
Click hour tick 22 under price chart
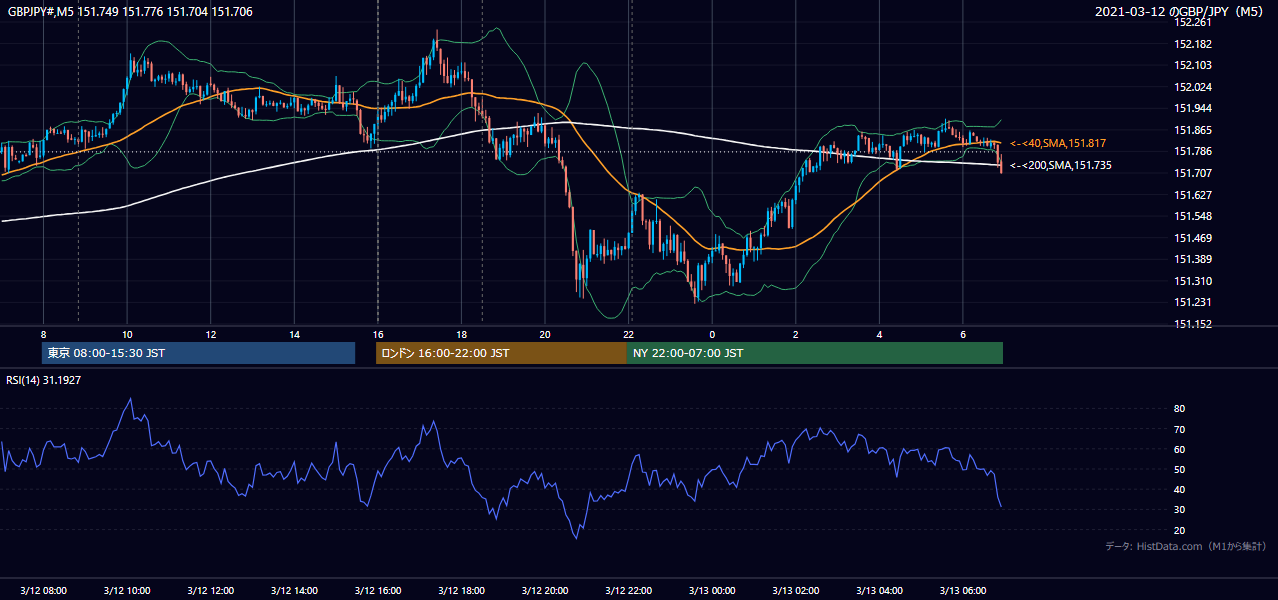point(628,333)
